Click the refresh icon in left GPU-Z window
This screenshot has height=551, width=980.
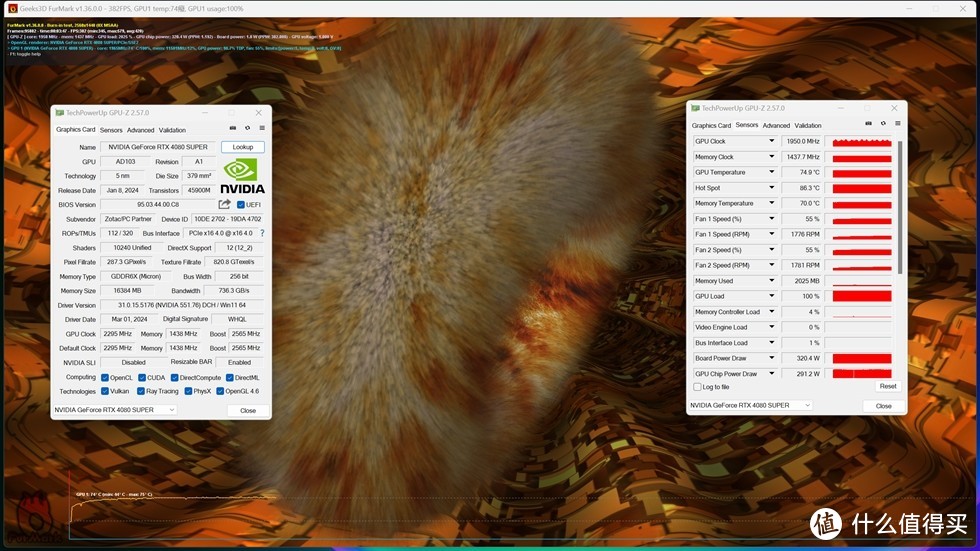click(248, 128)
